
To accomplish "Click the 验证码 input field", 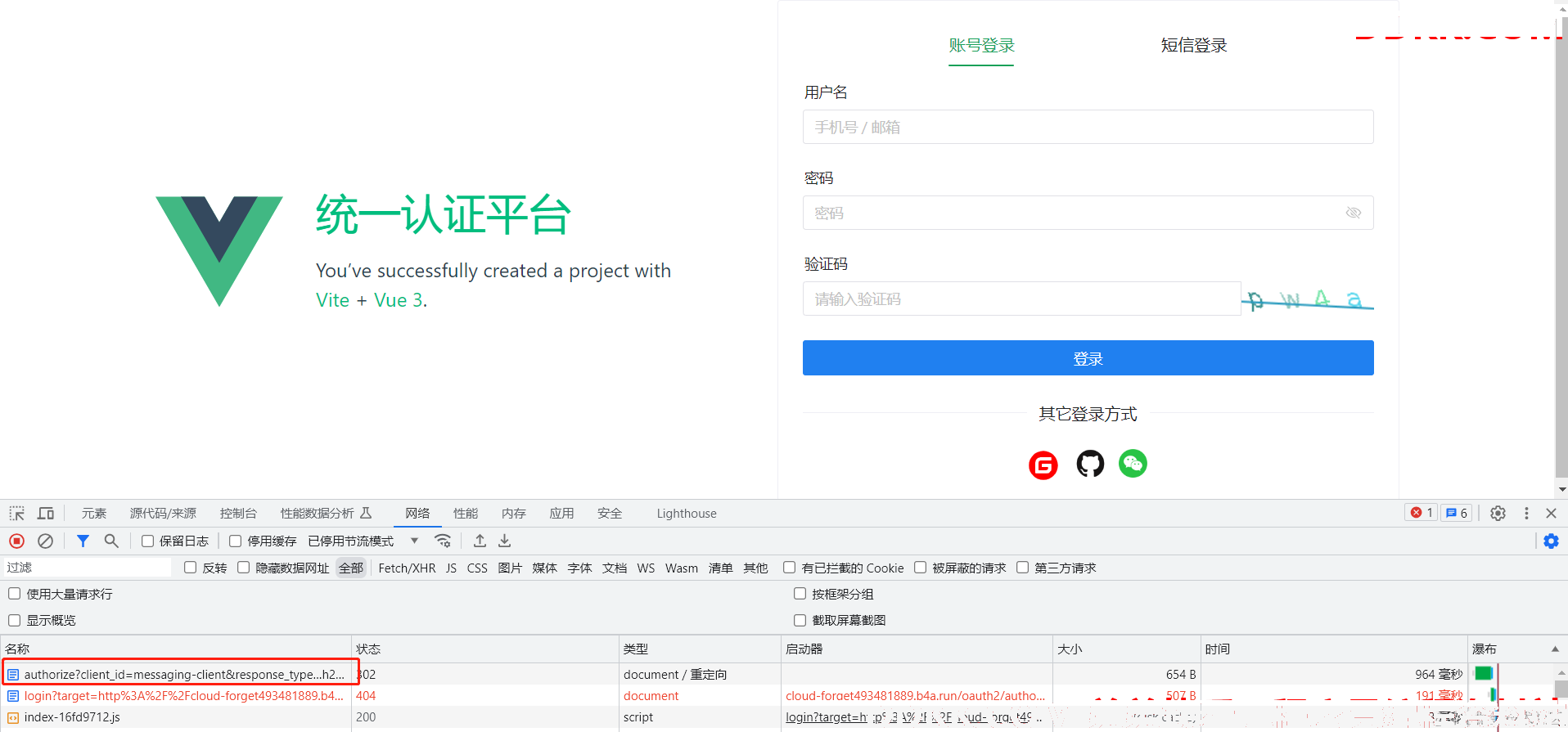I will 1021,299.
